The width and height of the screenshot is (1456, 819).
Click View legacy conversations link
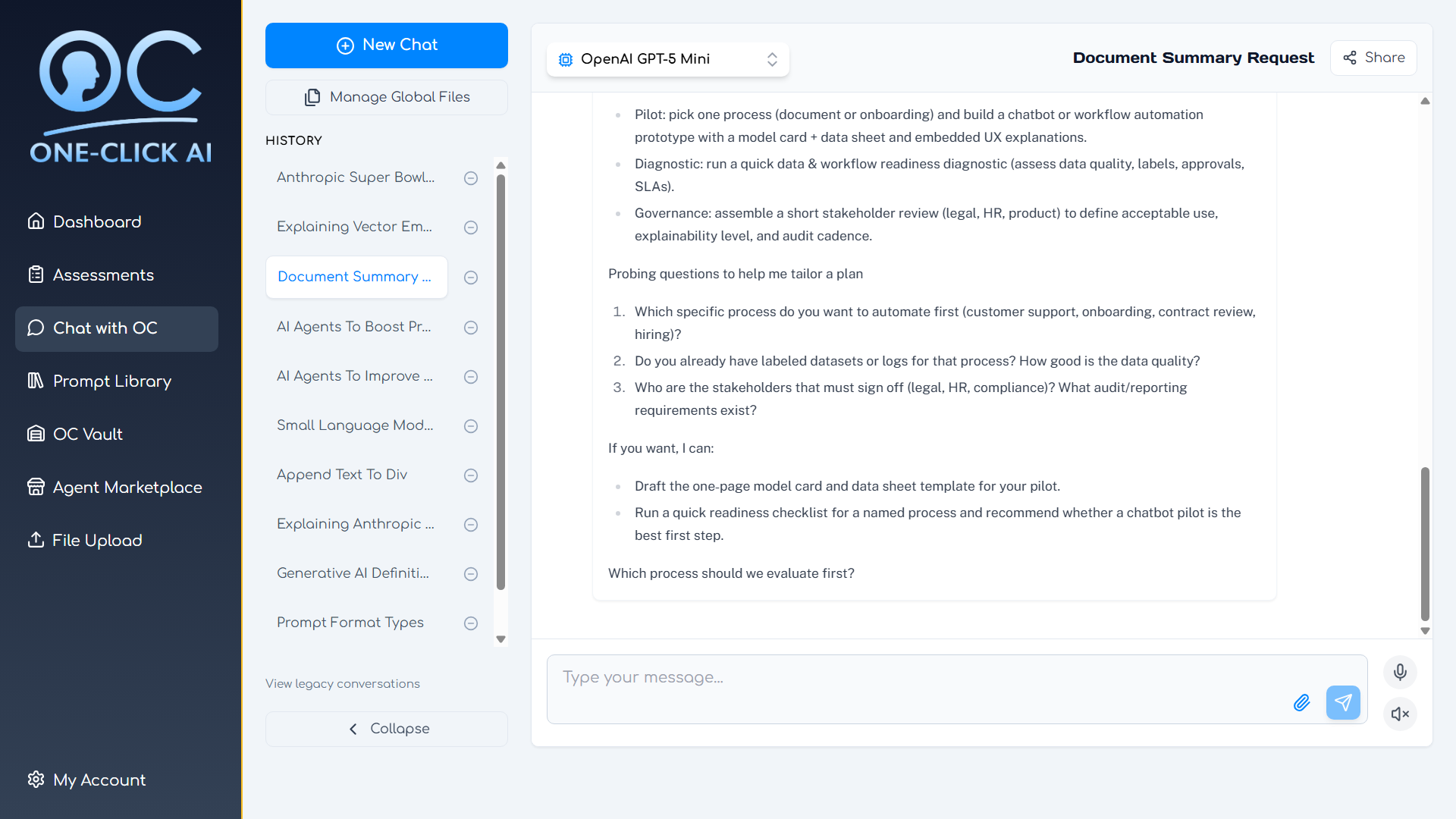343,683
